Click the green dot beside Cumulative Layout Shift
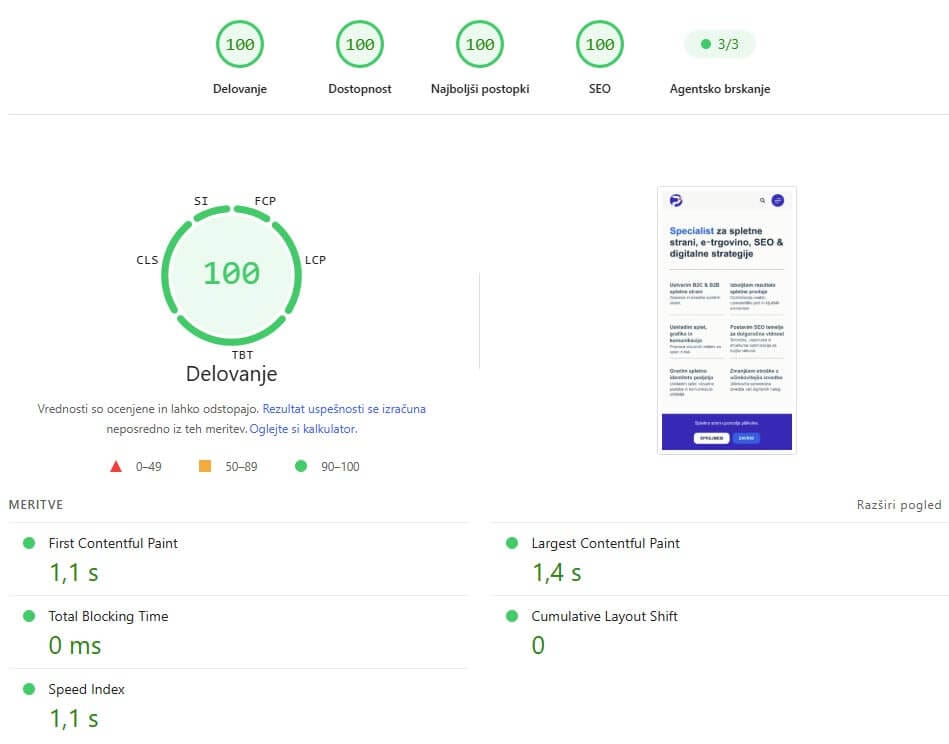 pos(511,616)
